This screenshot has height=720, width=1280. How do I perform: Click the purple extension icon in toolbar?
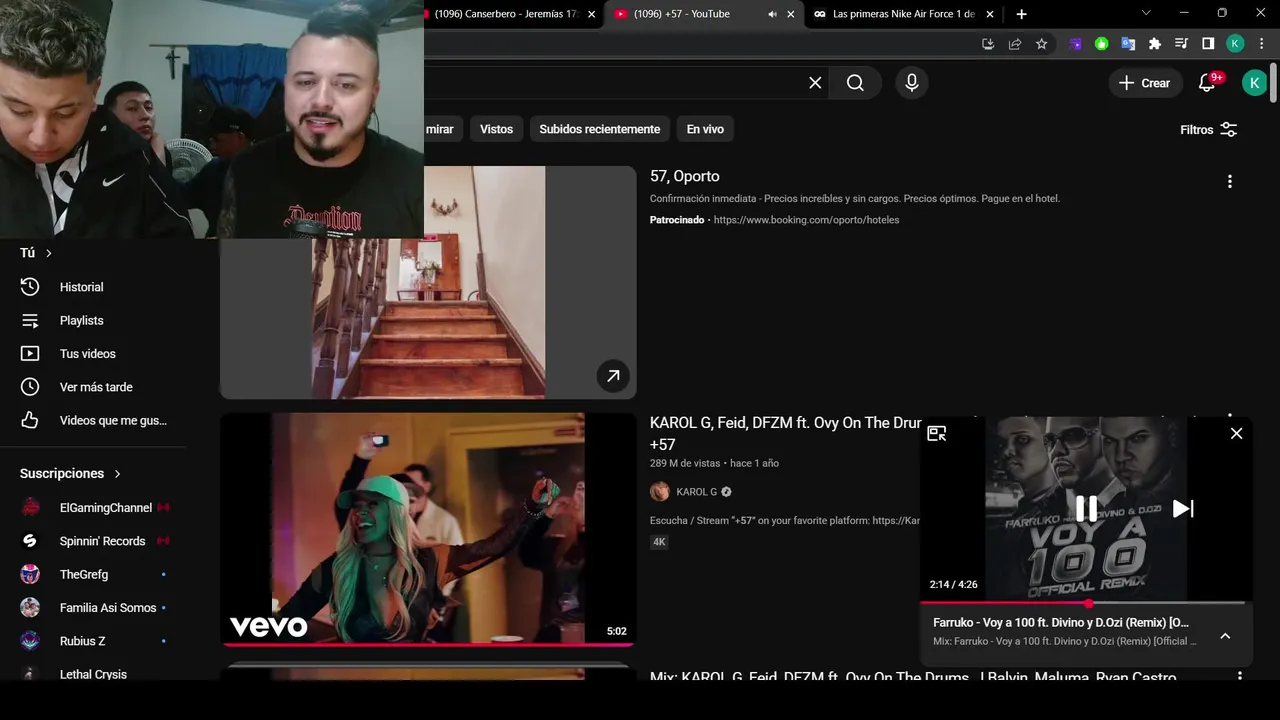click(1075, 44)
